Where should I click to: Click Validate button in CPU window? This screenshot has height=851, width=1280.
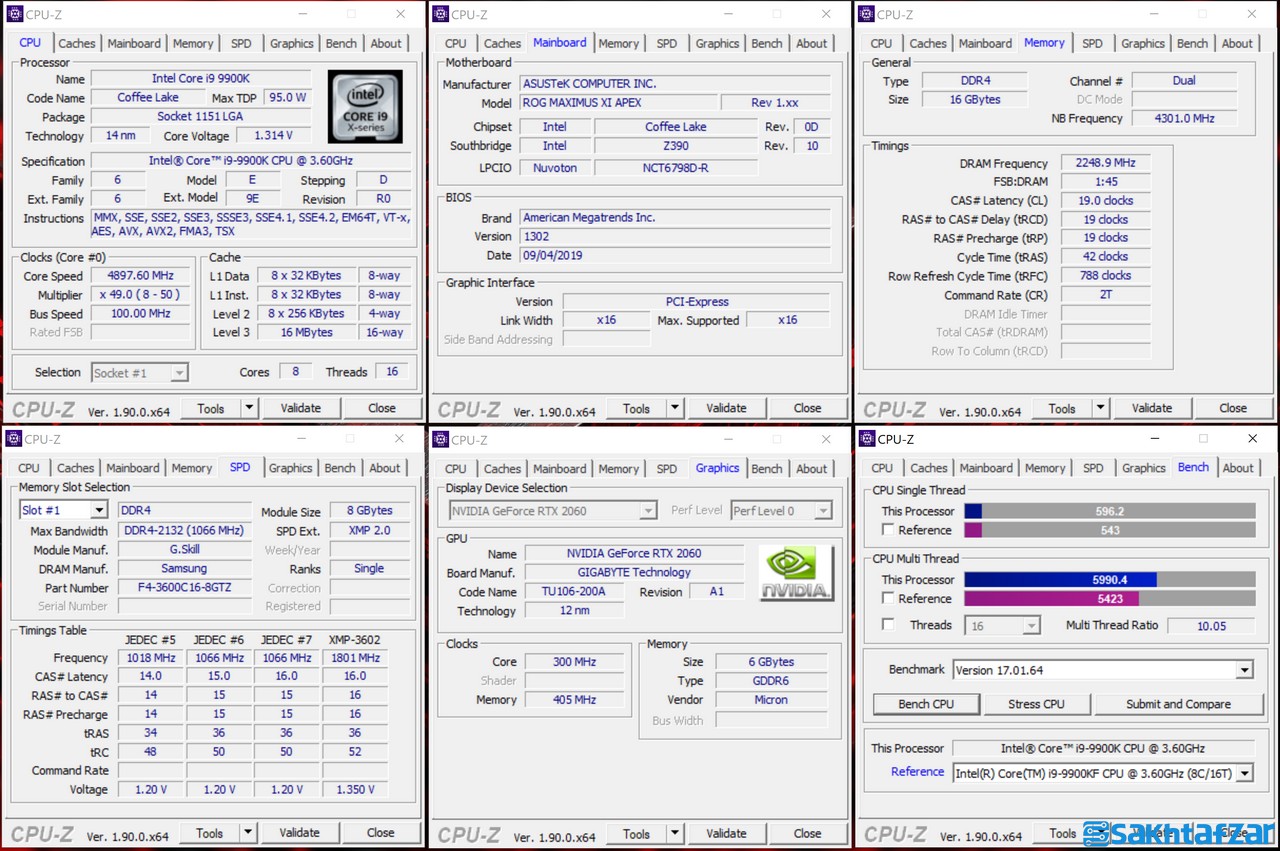tap(301, 408)
